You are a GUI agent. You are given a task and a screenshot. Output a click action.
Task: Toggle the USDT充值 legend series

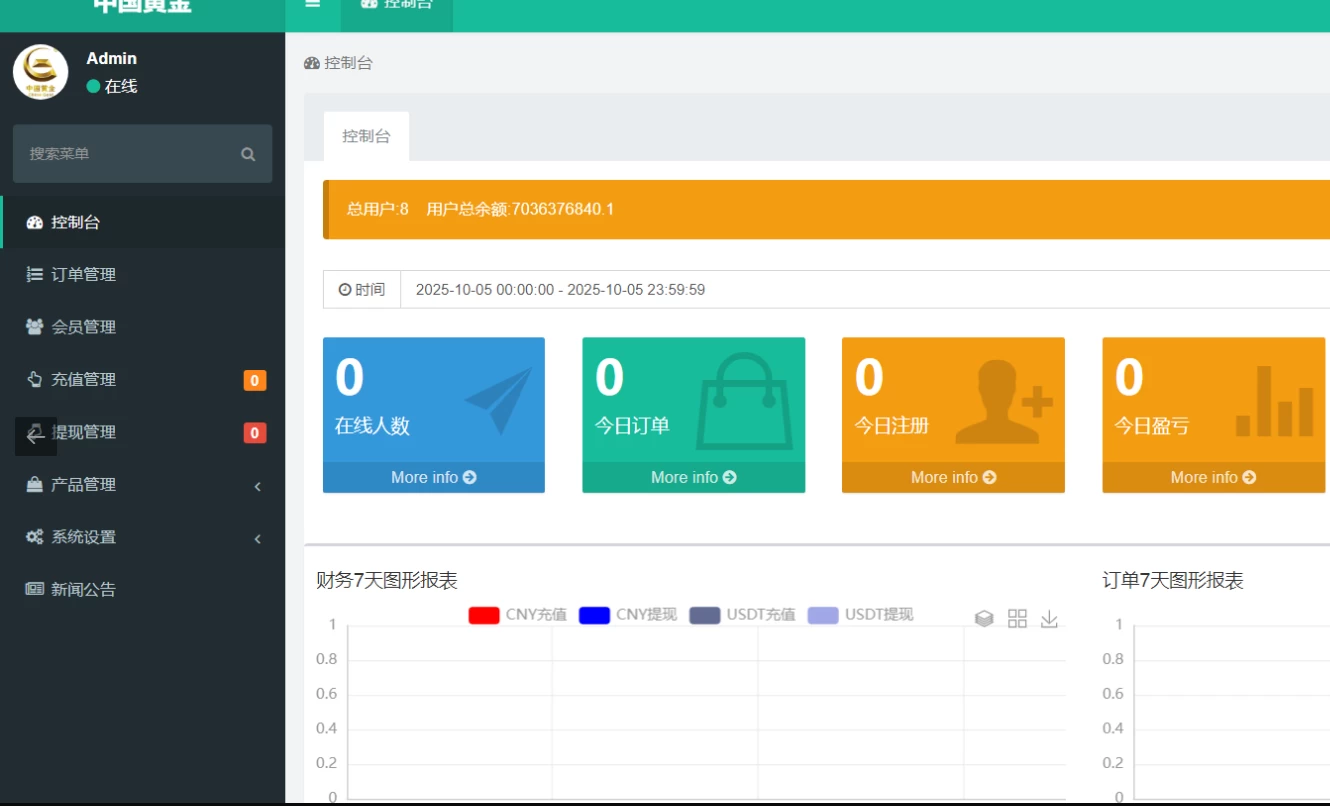pyautogui.click(x=742, y=614)
